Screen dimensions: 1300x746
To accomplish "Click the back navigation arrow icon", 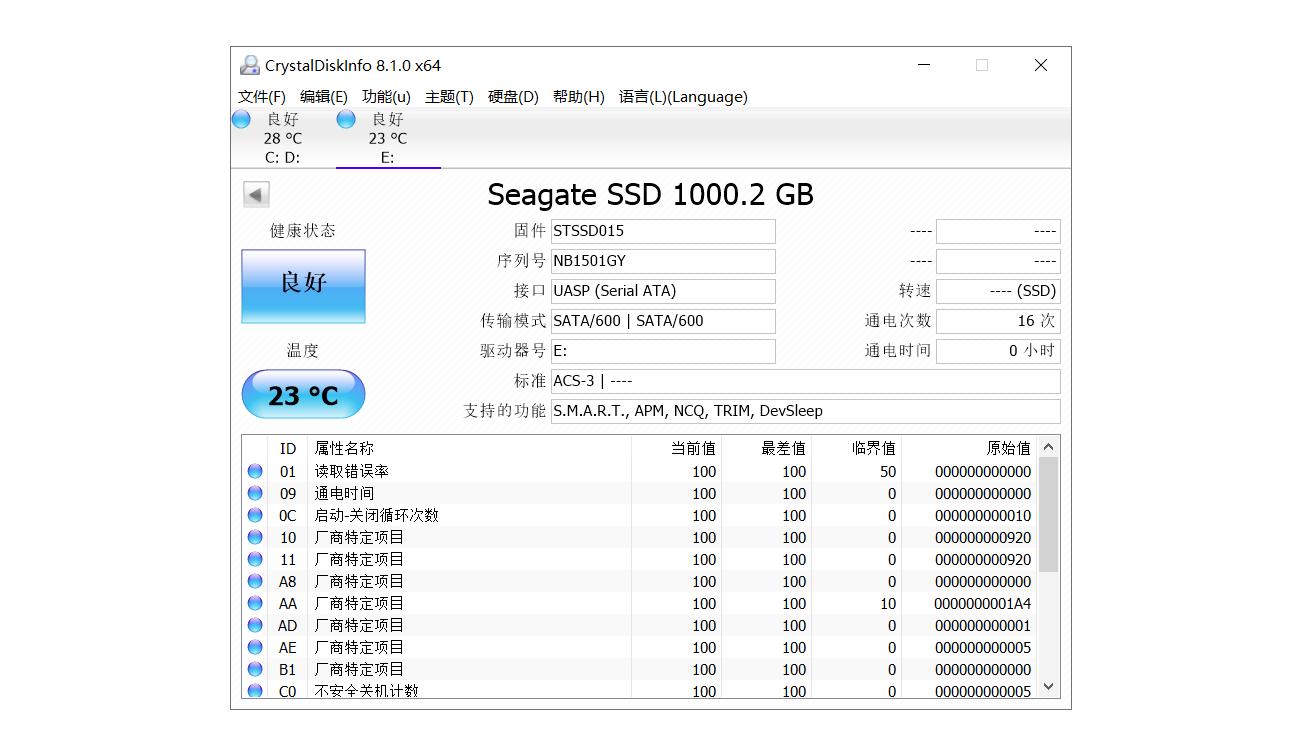I will pos(257,194).
